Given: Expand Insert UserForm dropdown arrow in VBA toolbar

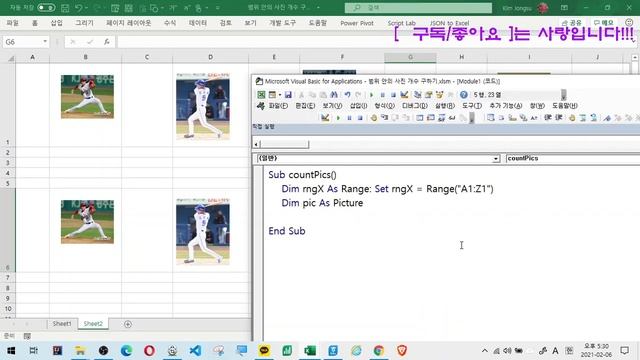Looking at the screenshot, I should (280, 95).
